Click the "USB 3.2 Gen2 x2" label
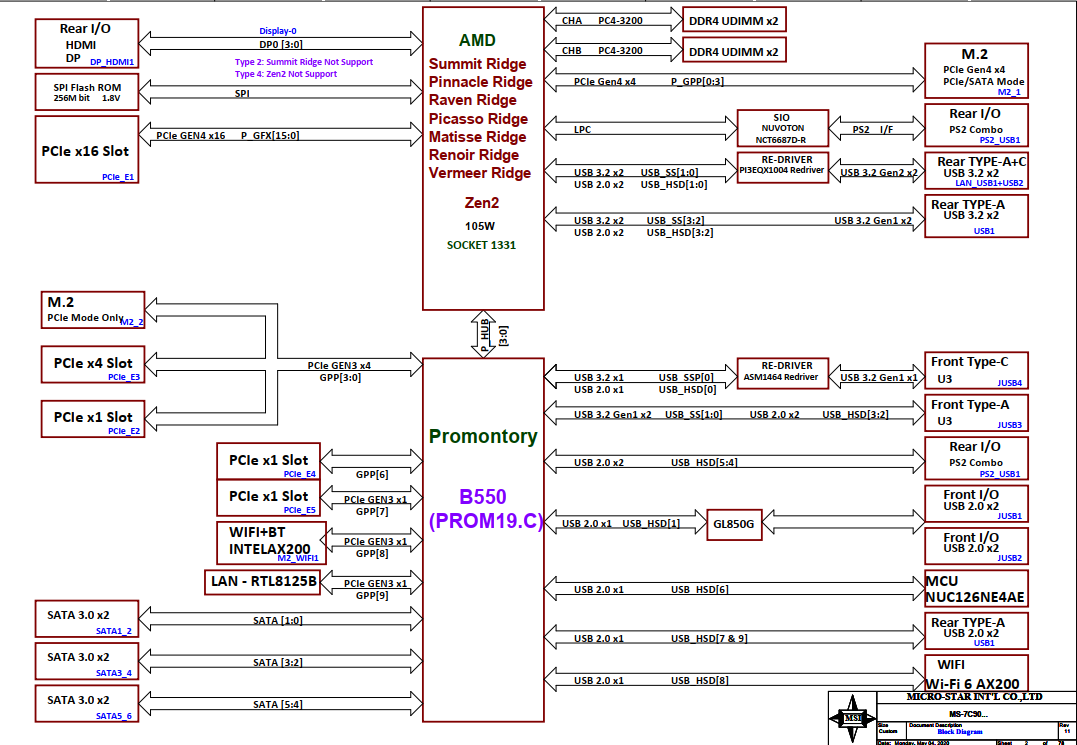 pyautogui.click(x=879, y=172)
